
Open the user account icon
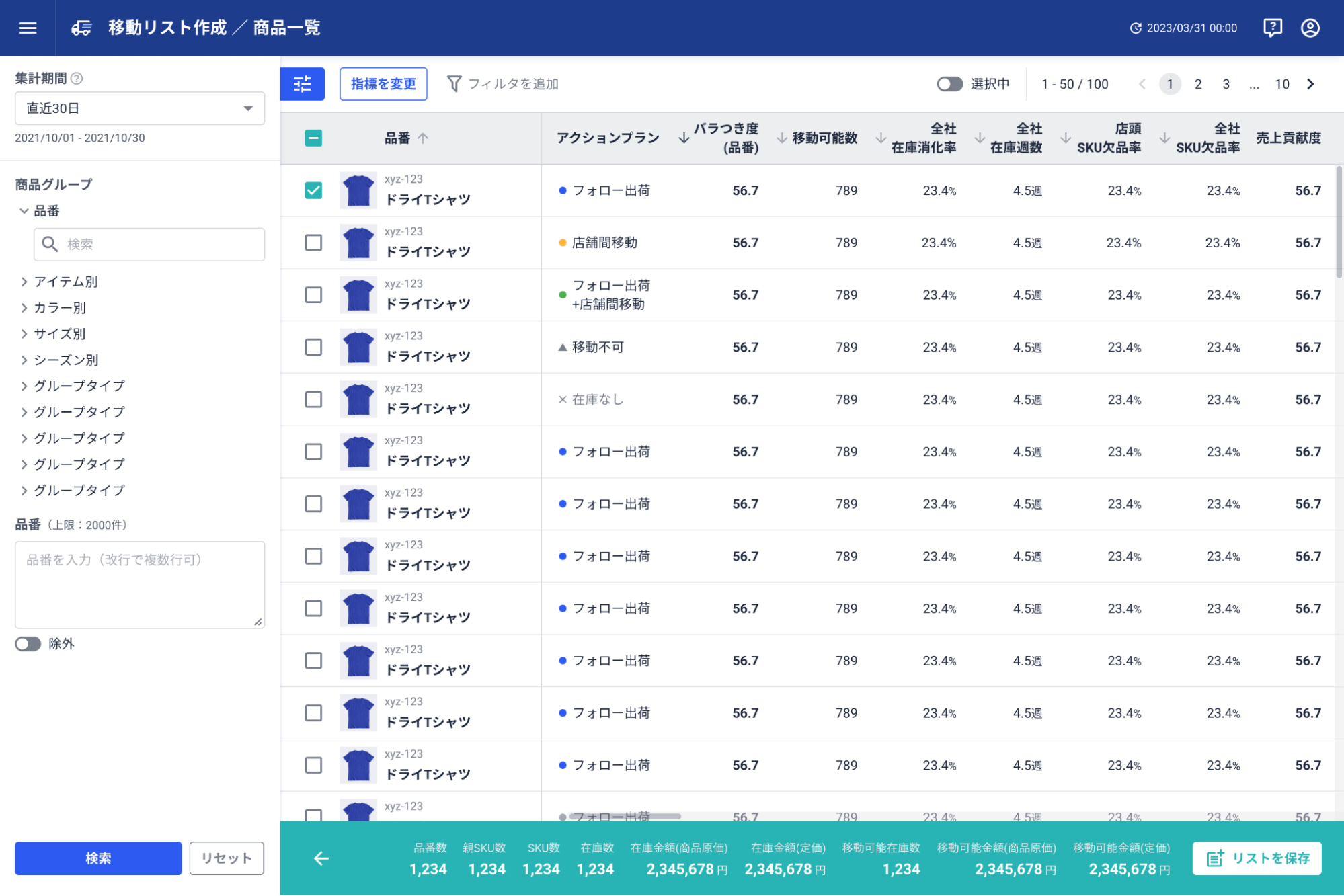pyautogui.click(x=1310, y=28)
